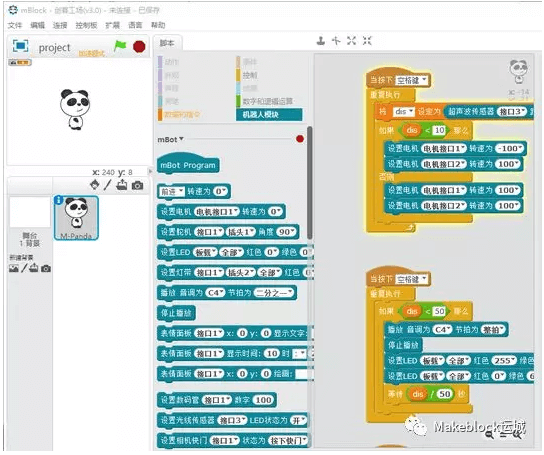Toggle stage fullscreen presentation mode icon
Viewport: 544px width, 455px height.
[20, 45]
